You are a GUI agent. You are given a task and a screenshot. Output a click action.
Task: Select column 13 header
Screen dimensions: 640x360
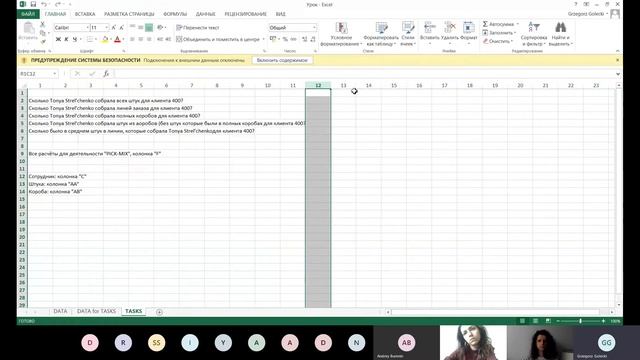point(343,85)
